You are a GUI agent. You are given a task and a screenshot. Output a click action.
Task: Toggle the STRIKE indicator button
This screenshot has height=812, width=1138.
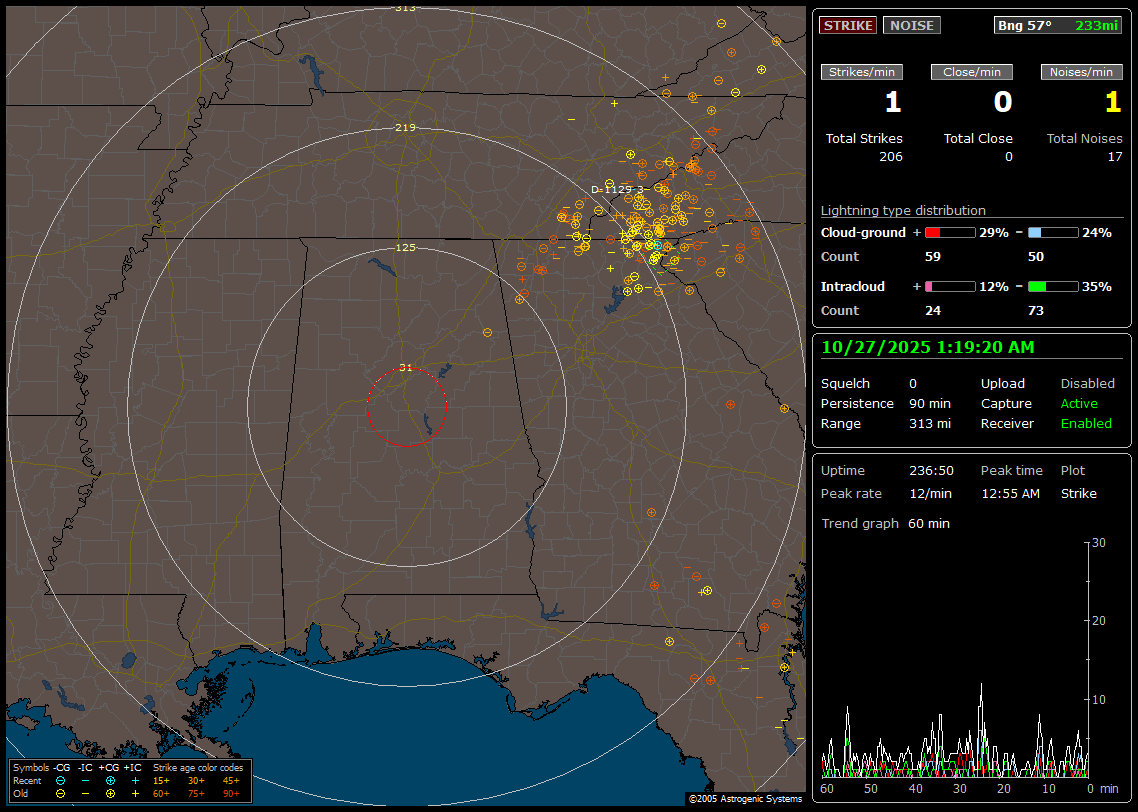(848, 25)
